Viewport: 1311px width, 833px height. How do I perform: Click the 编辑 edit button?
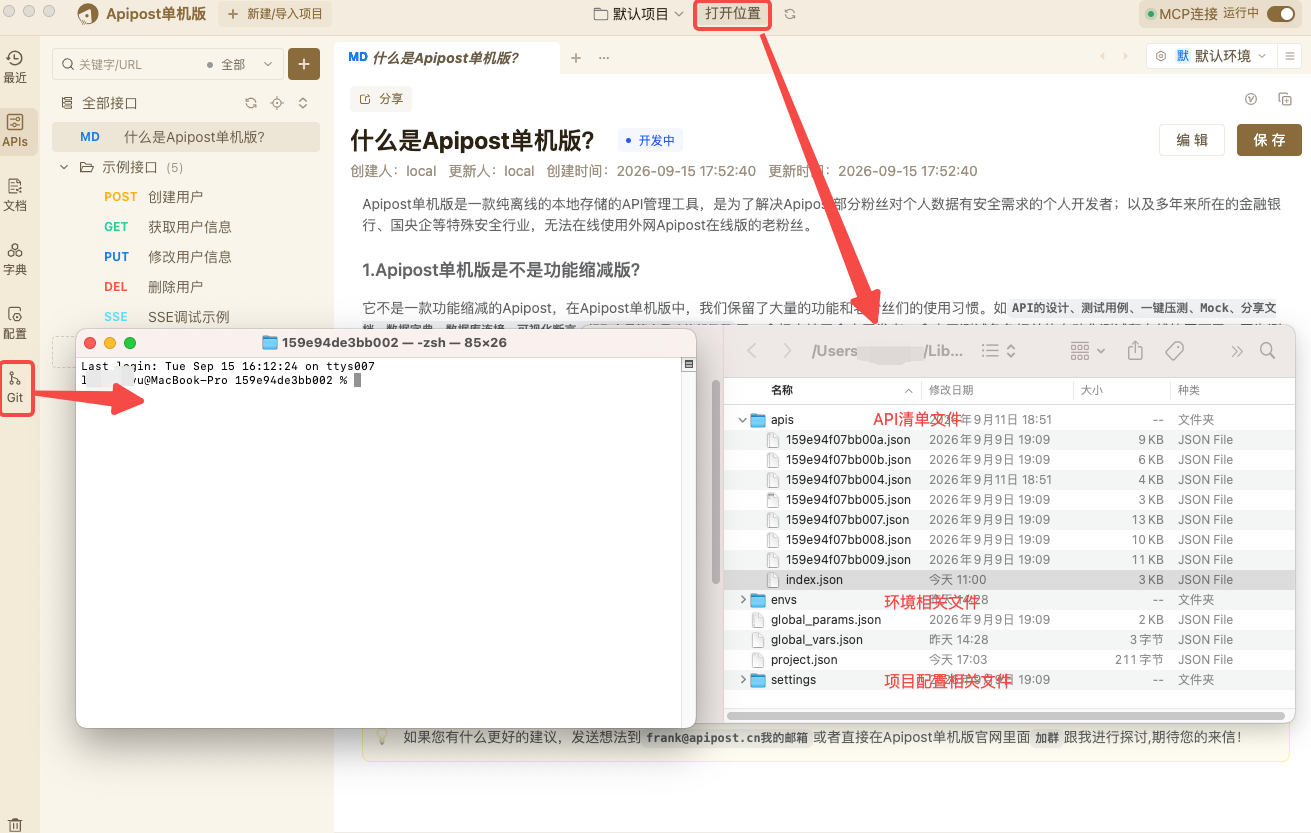coord(1192,140)
